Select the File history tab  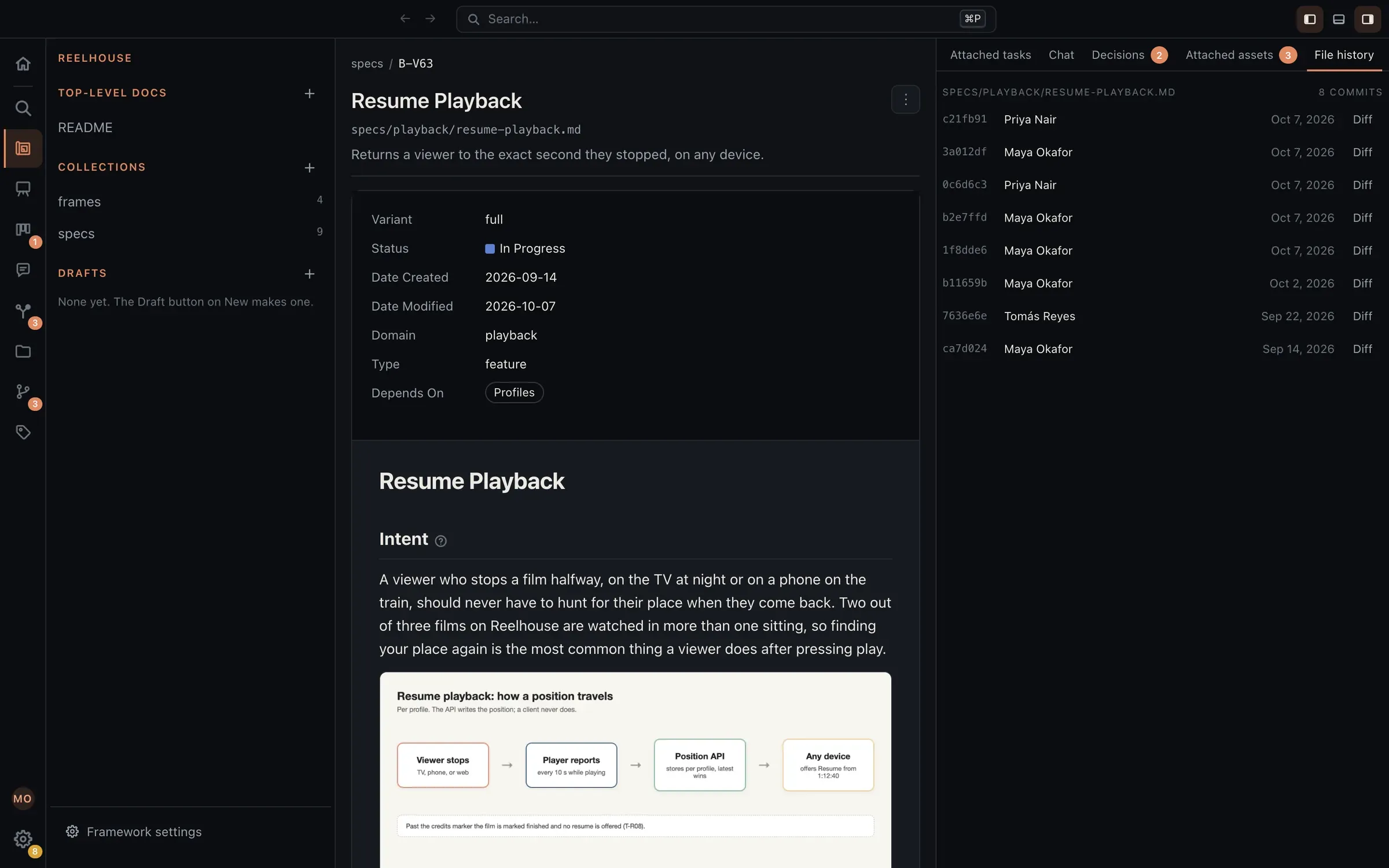point(1344,55)
